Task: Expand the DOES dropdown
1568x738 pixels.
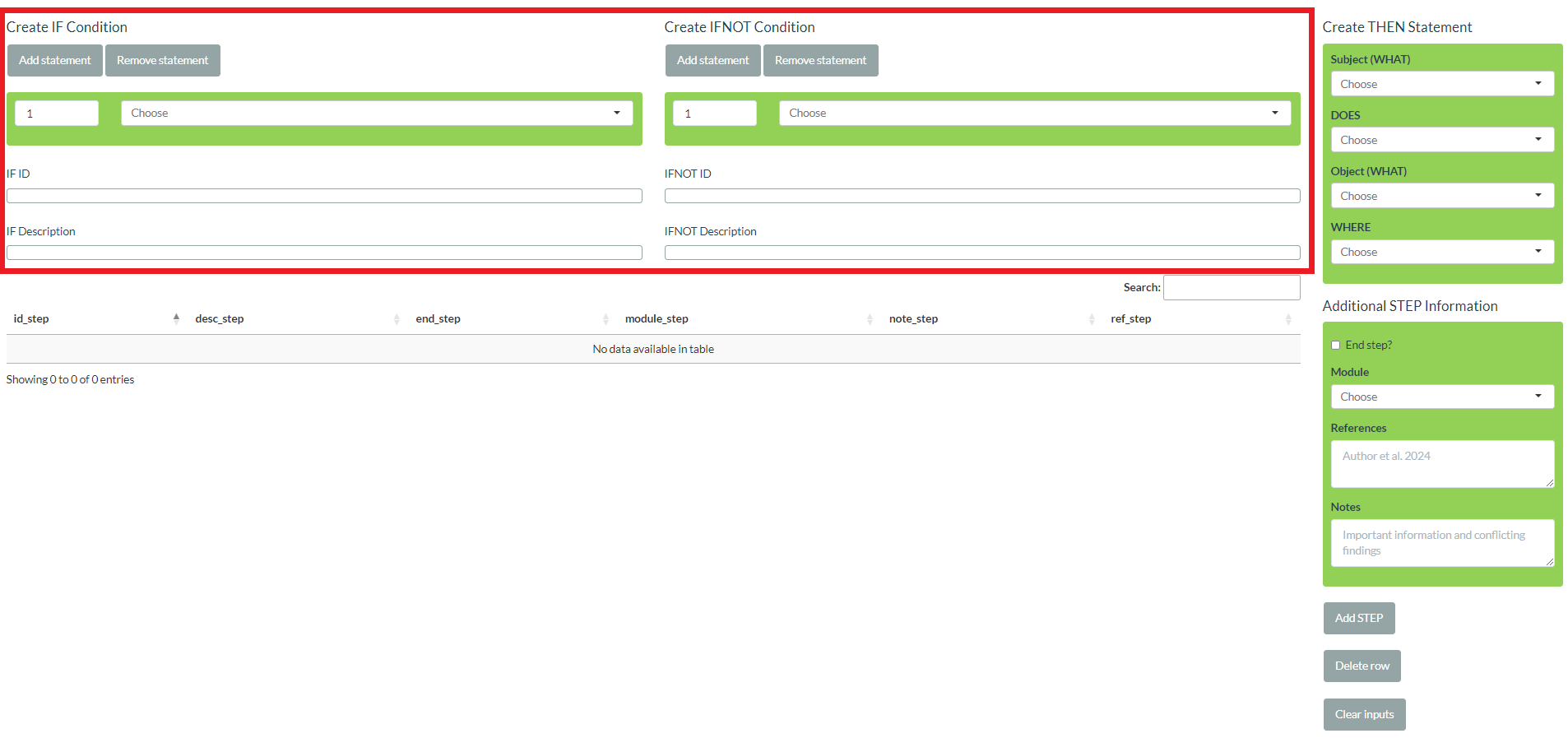Action: tap(1441, 140)
